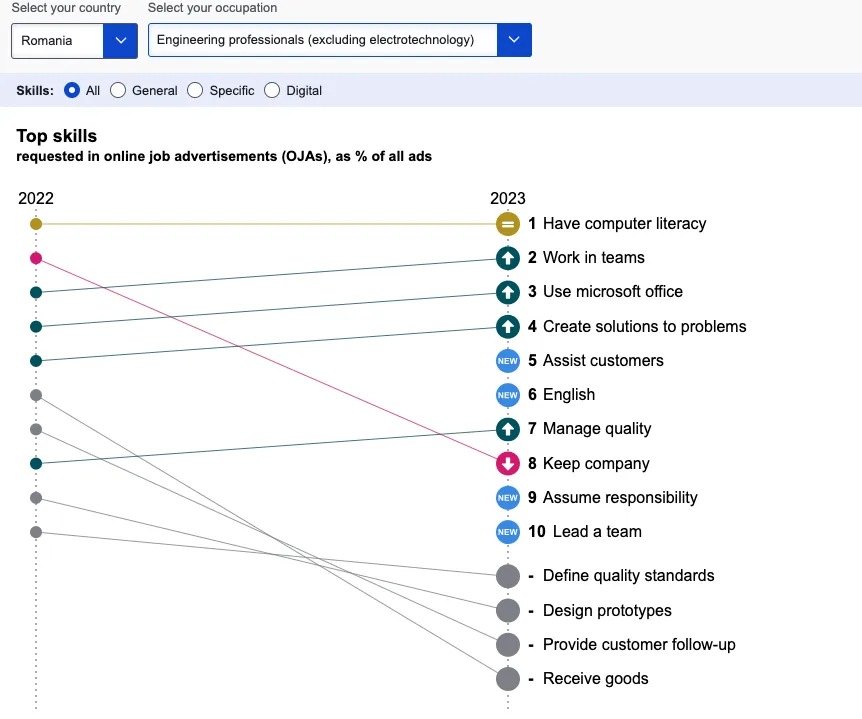
Task: Click the pink 2022 dot in second position
Action: coord(36,258)
